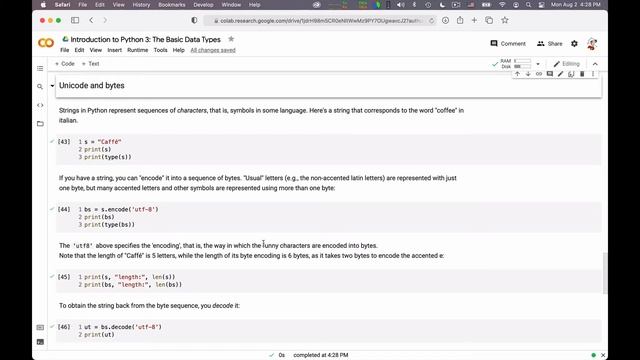The width and height of the screenshot is (640, 360).
Task: Open the Comment button
Action: point(508,44)
